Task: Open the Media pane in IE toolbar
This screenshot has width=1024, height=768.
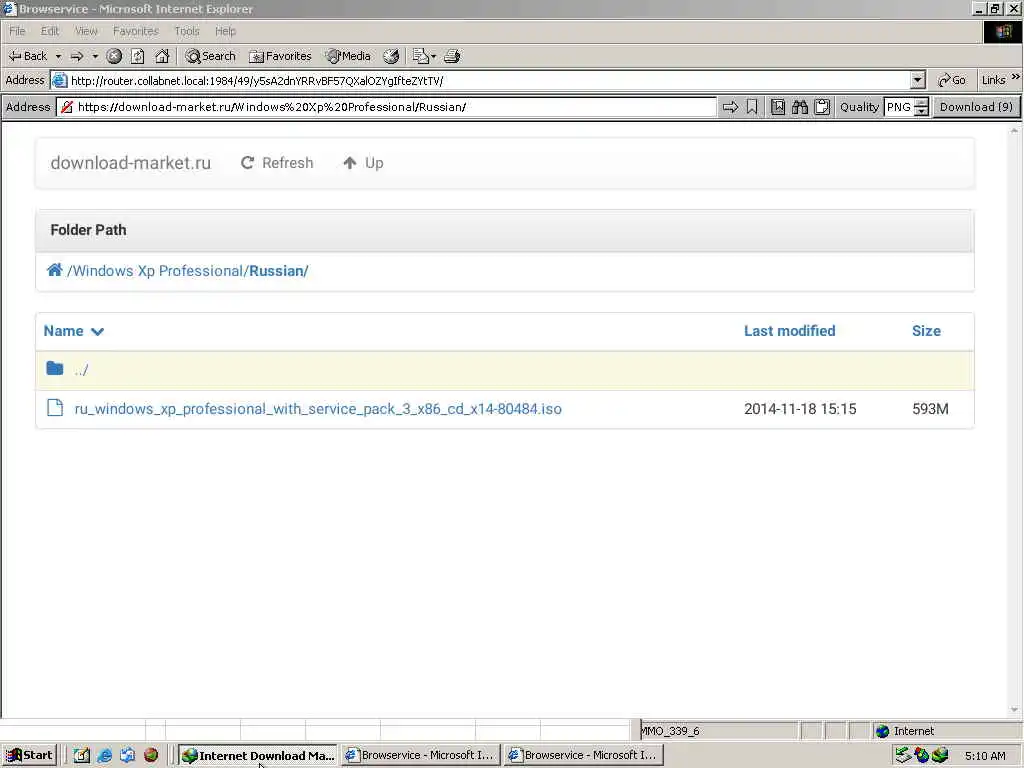Action: 349,56
